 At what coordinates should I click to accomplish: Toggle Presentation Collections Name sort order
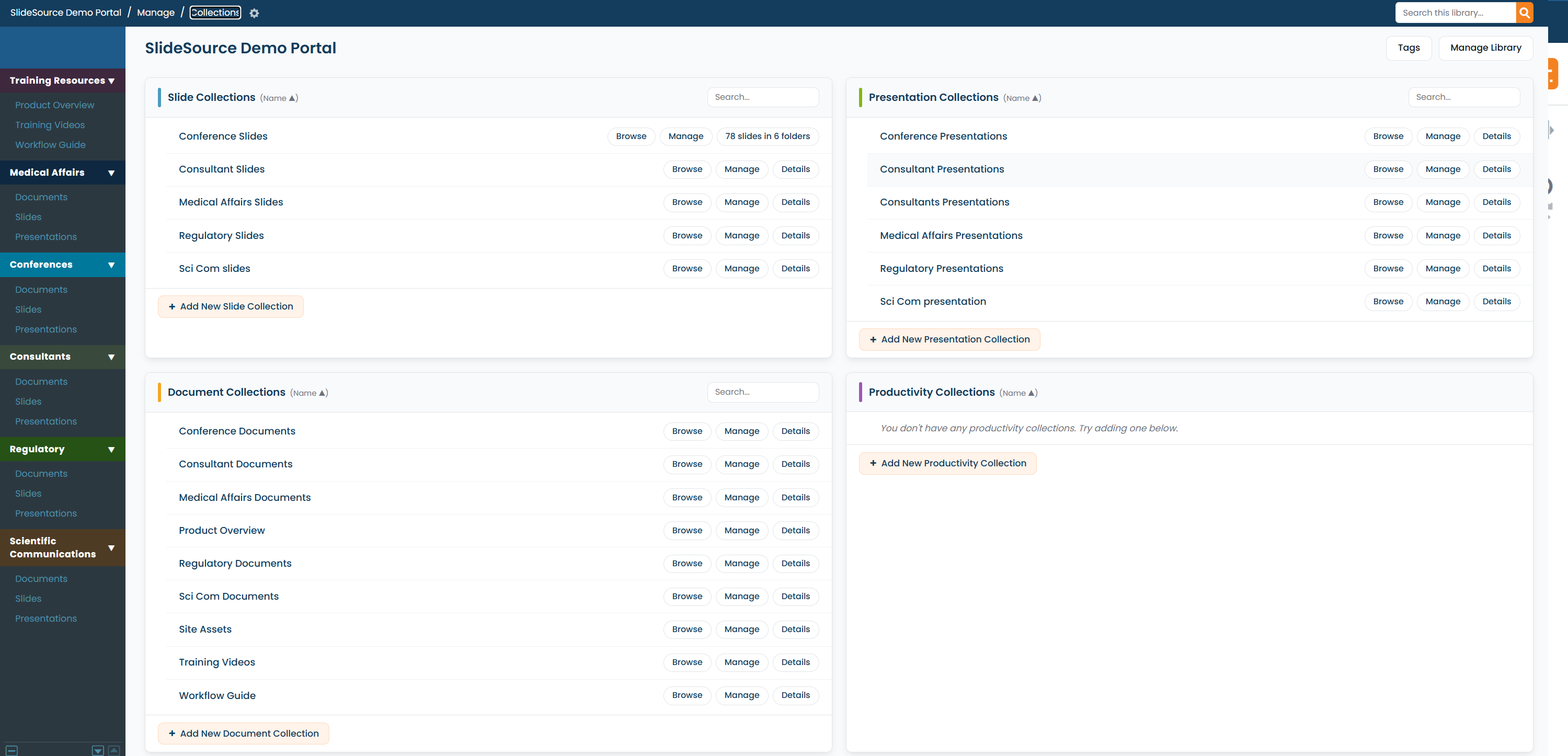1022,98
